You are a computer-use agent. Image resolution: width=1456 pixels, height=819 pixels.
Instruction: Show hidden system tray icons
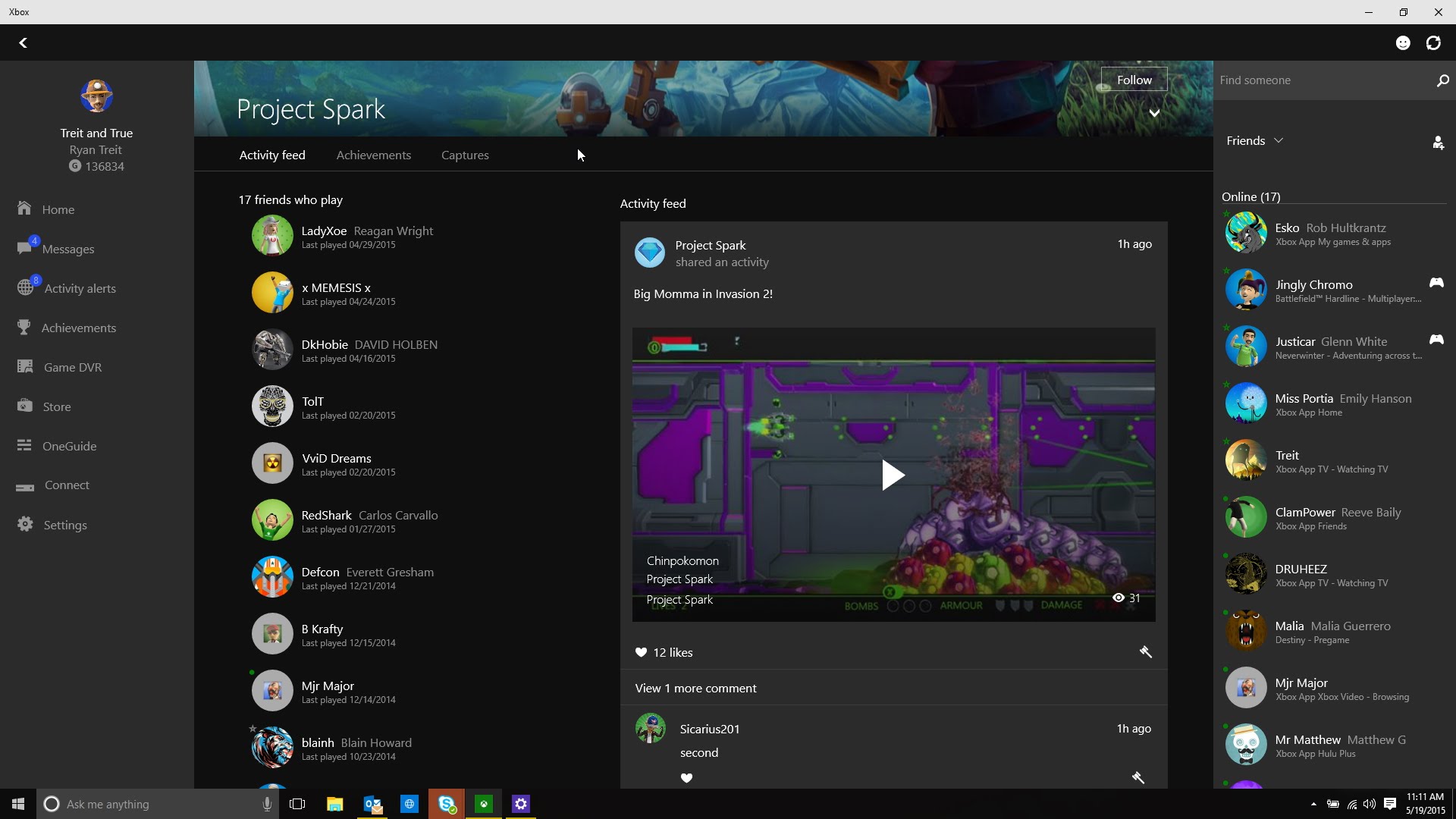[1313, 804]
